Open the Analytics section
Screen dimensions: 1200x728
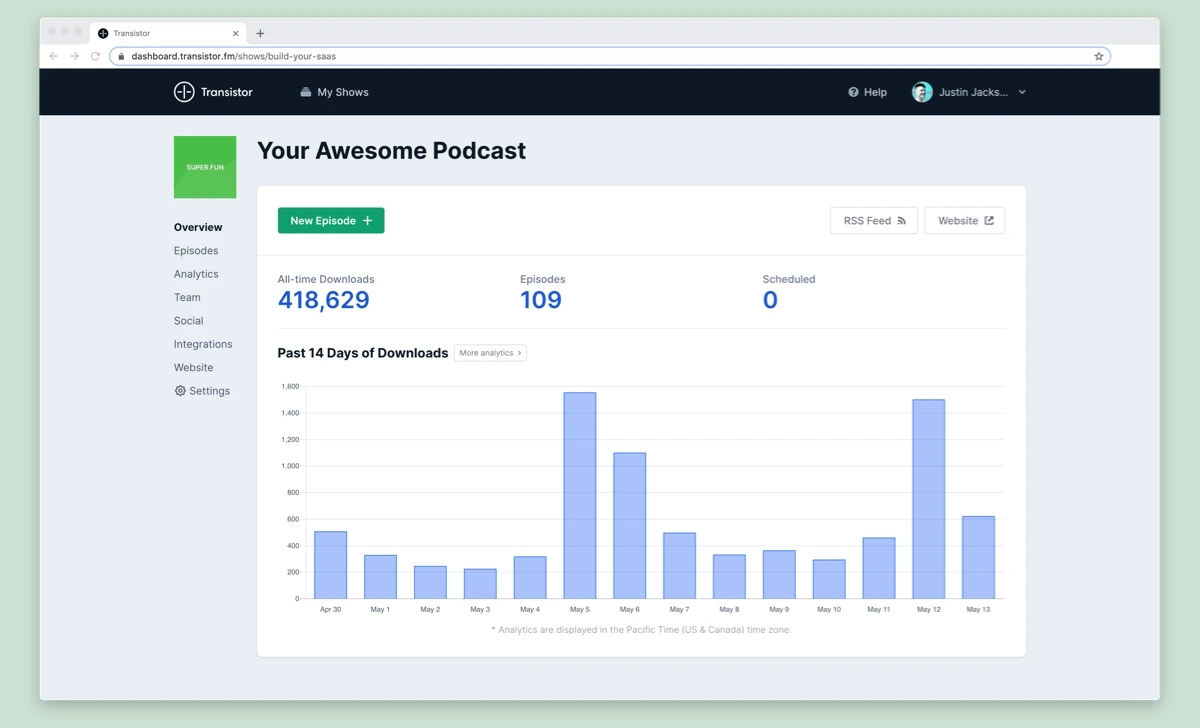tap(196, 273)
